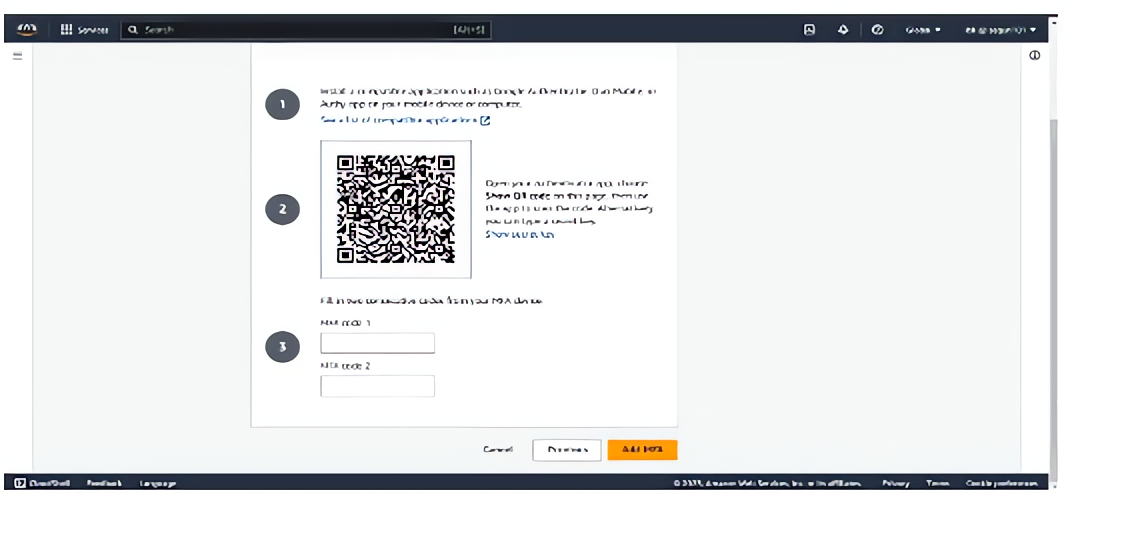This screenshot has width=1122, height=542.
Task: Expand the account name dropdown
Action: tap(1000, 30)
